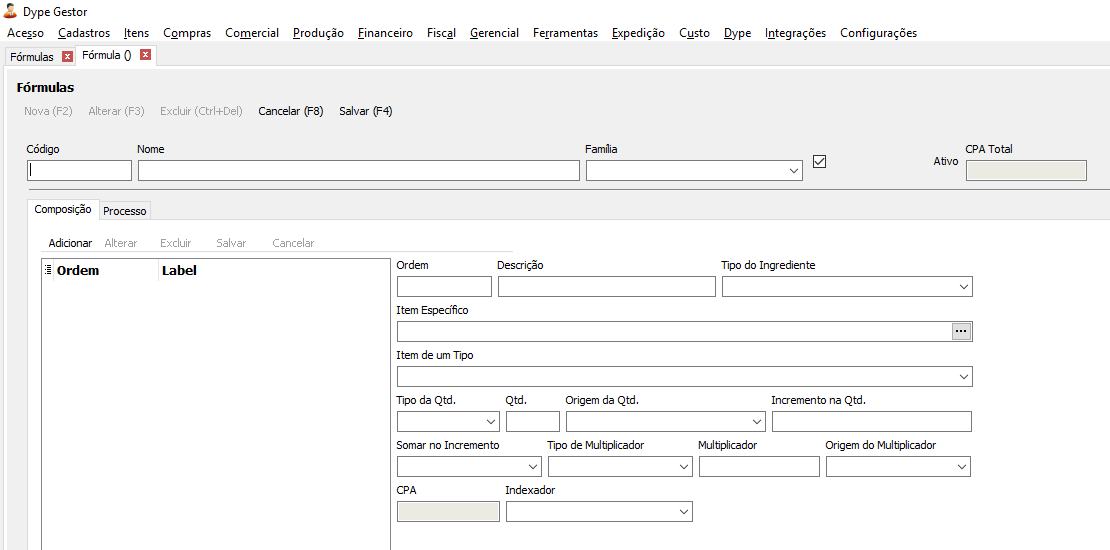
Task: Focus the Incremento na Qtd. field
Action: click(871, 422)
